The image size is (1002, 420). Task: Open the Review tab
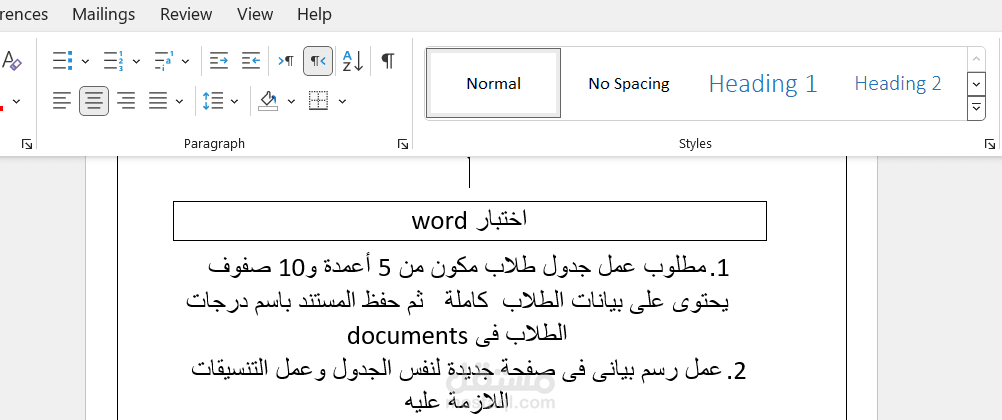tap(186, 14)
